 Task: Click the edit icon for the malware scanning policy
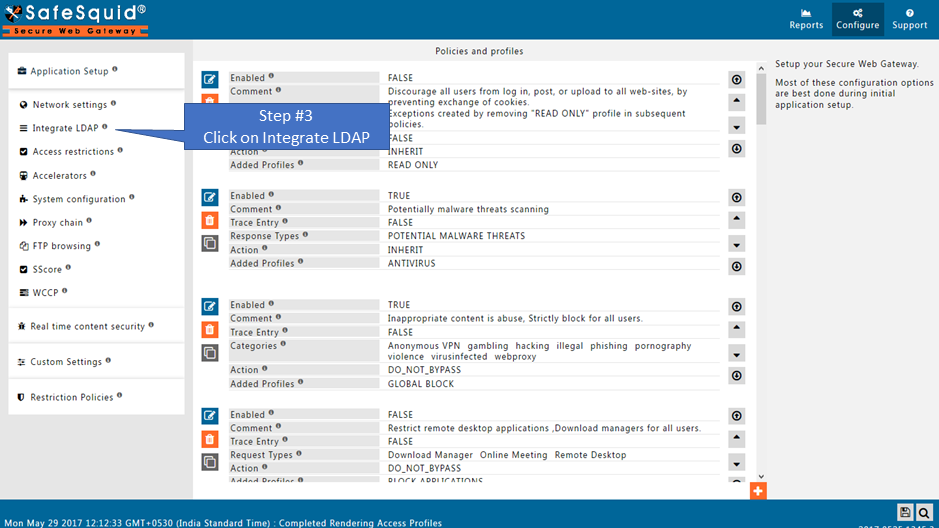coord(210,197)
